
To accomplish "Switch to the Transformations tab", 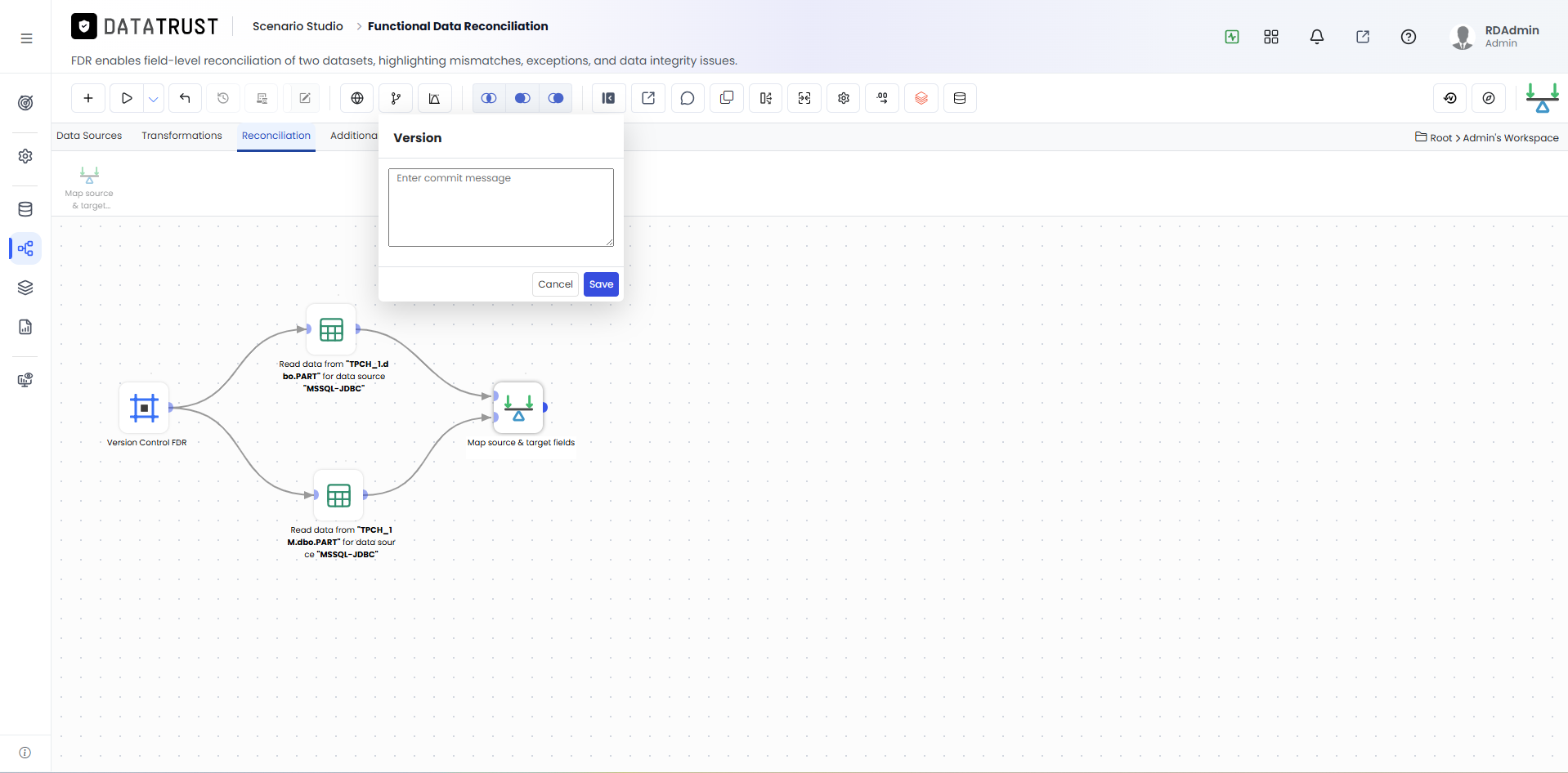I will pos(181,136).
